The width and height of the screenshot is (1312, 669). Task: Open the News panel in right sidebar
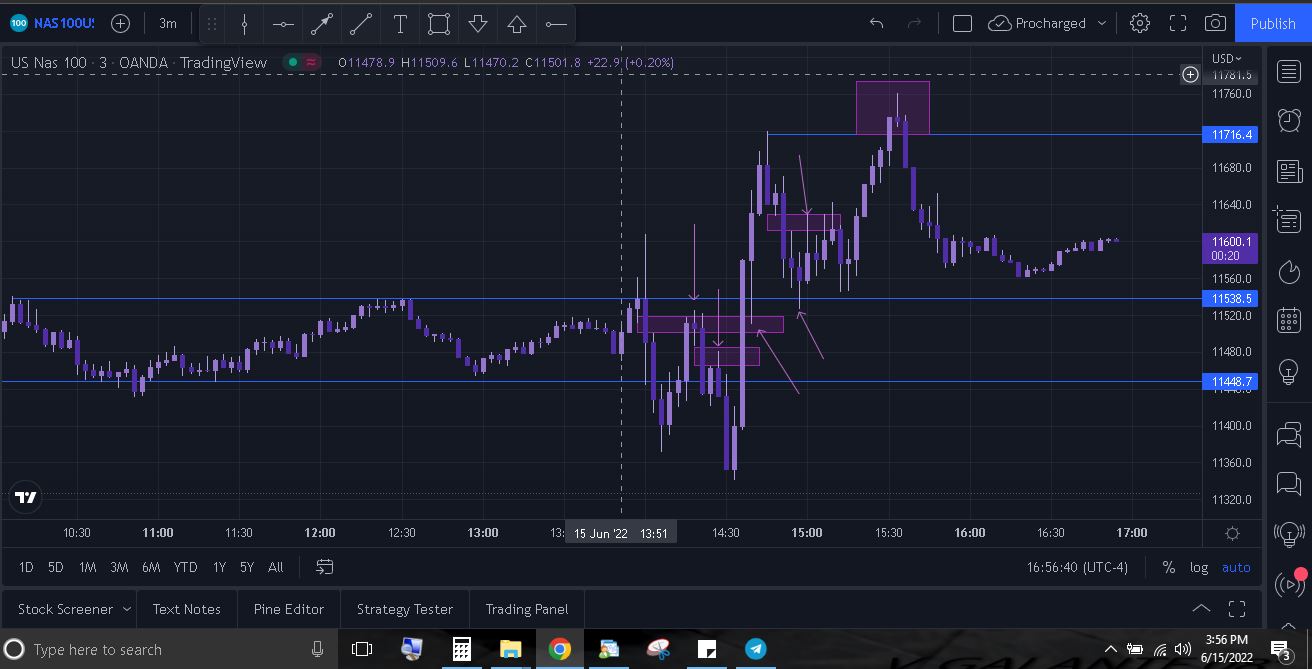pyautogui.click(x=1289, y=171)
